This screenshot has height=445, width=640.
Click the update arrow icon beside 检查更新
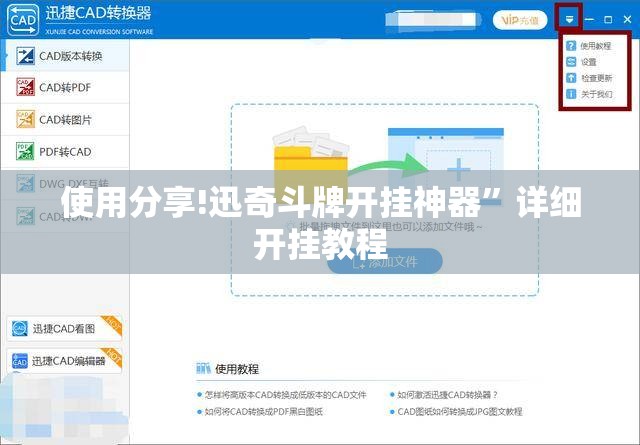pos(571,78)
